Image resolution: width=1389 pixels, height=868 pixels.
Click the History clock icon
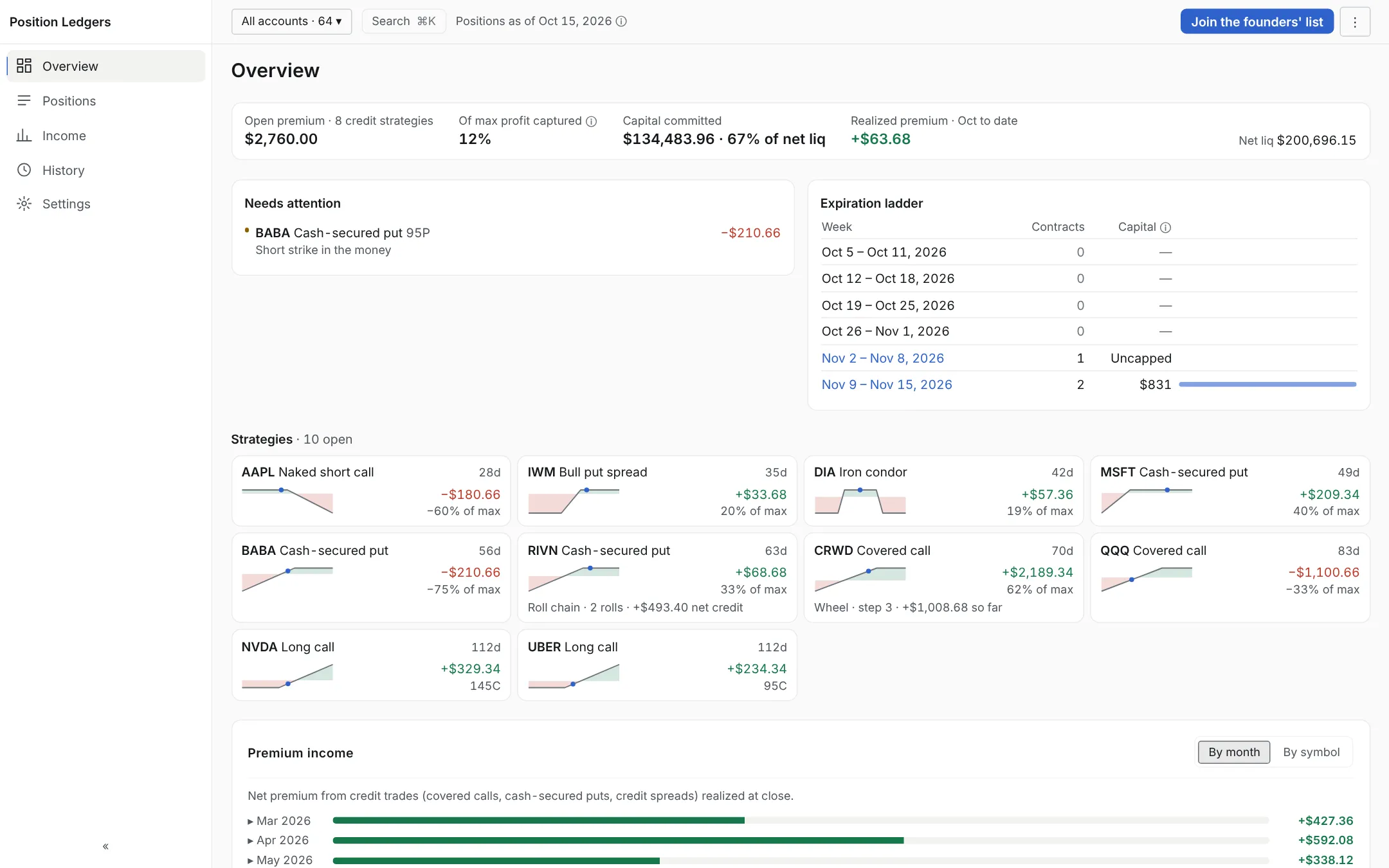pyautogui.click(x=24, y=170)
